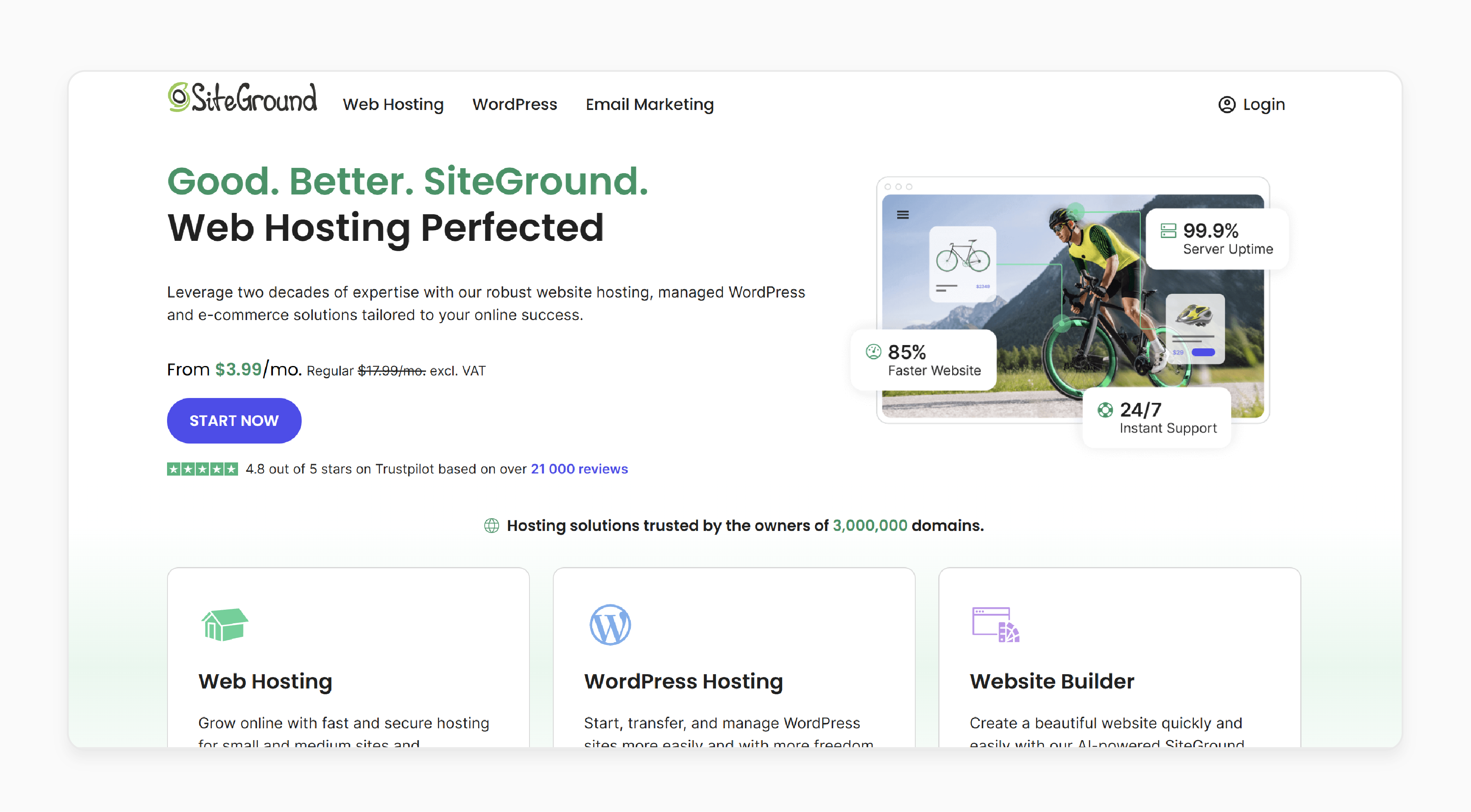Viewport: 1471px width, 812px height.
Task: Open the Web Hosting menu
Action: 393,105
